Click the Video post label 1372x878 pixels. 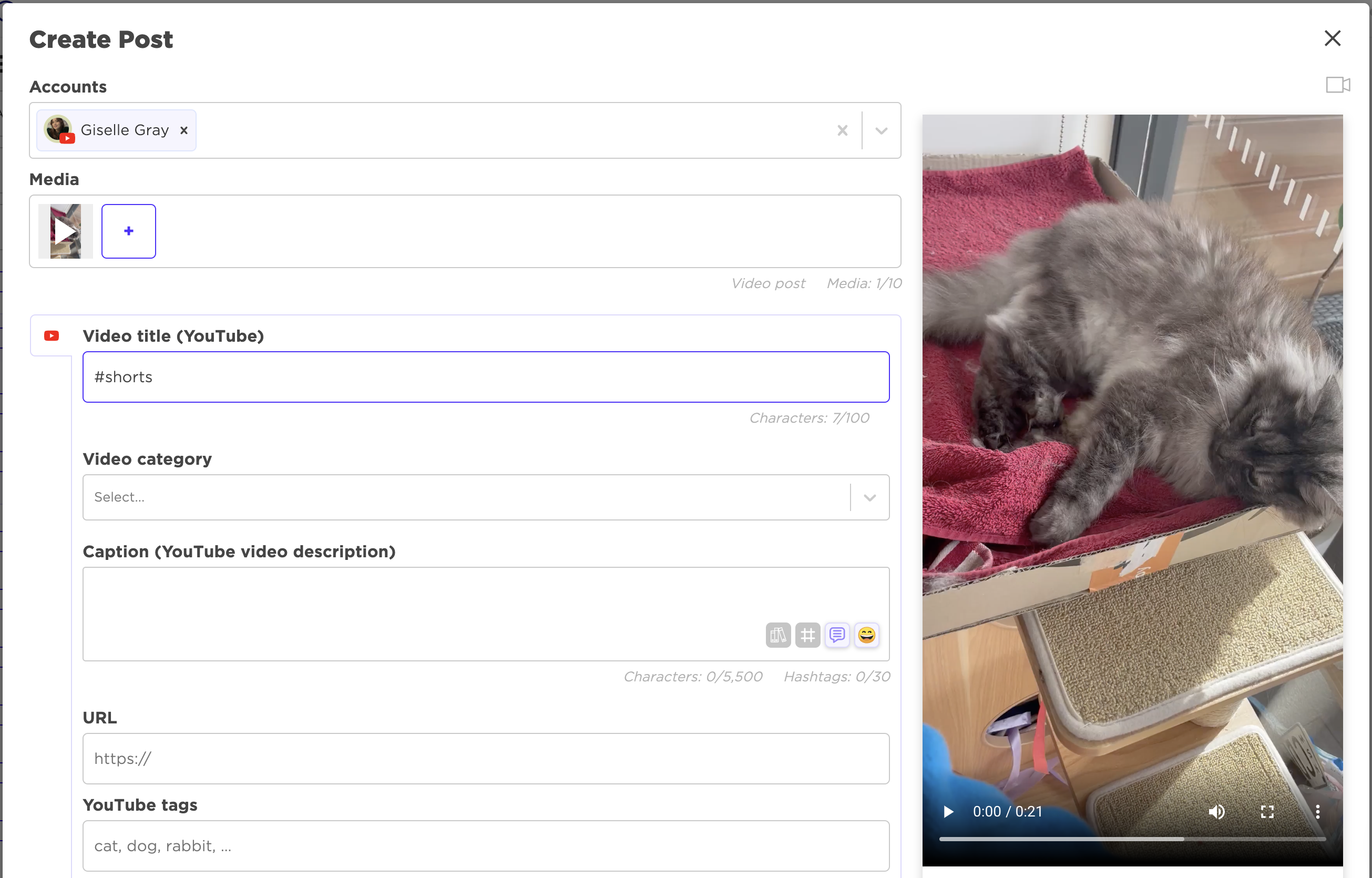pos(768,283)
